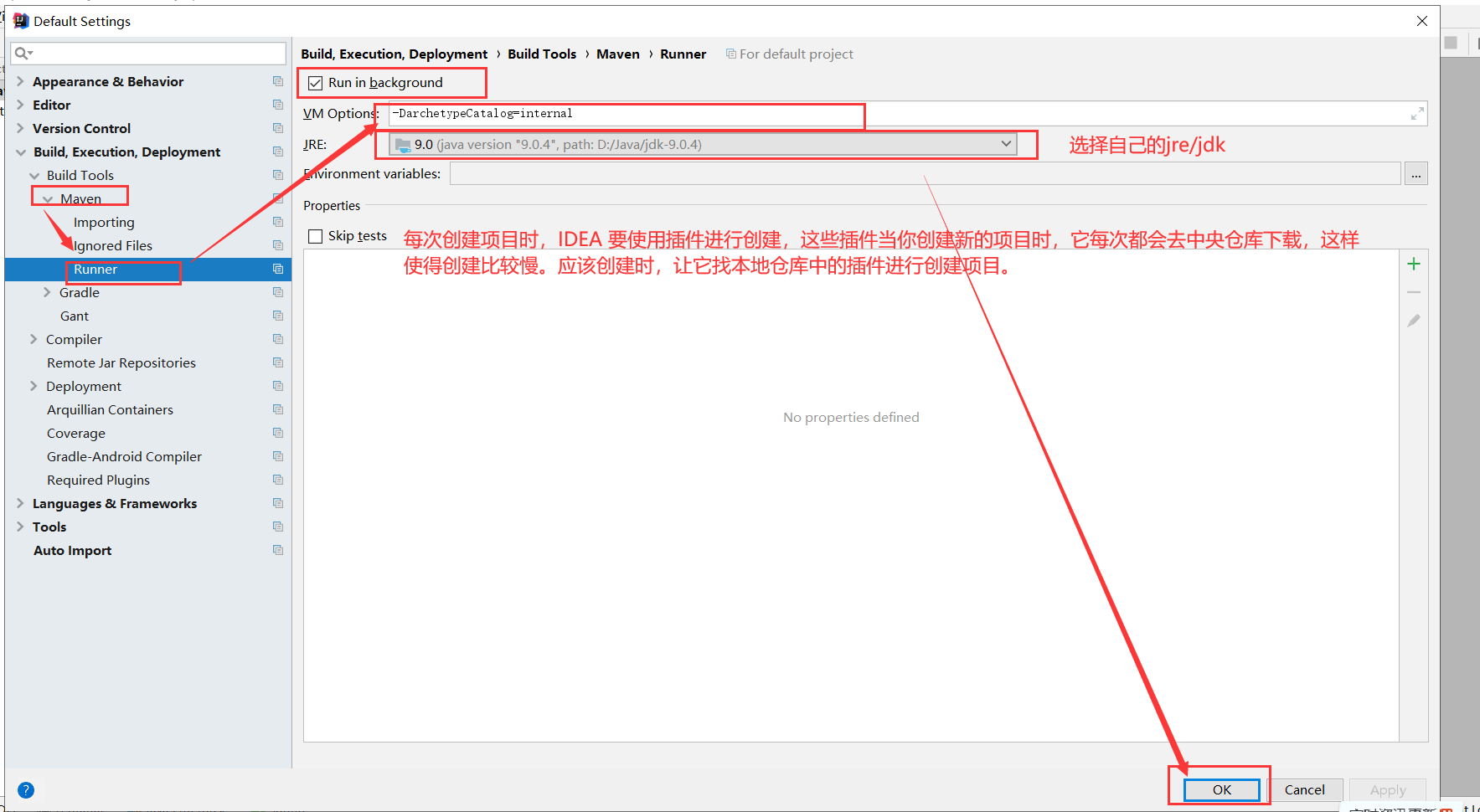Click project-level icon beside Version Control
The height and width of the screenshot is (812, 1480).
[278, 128]
